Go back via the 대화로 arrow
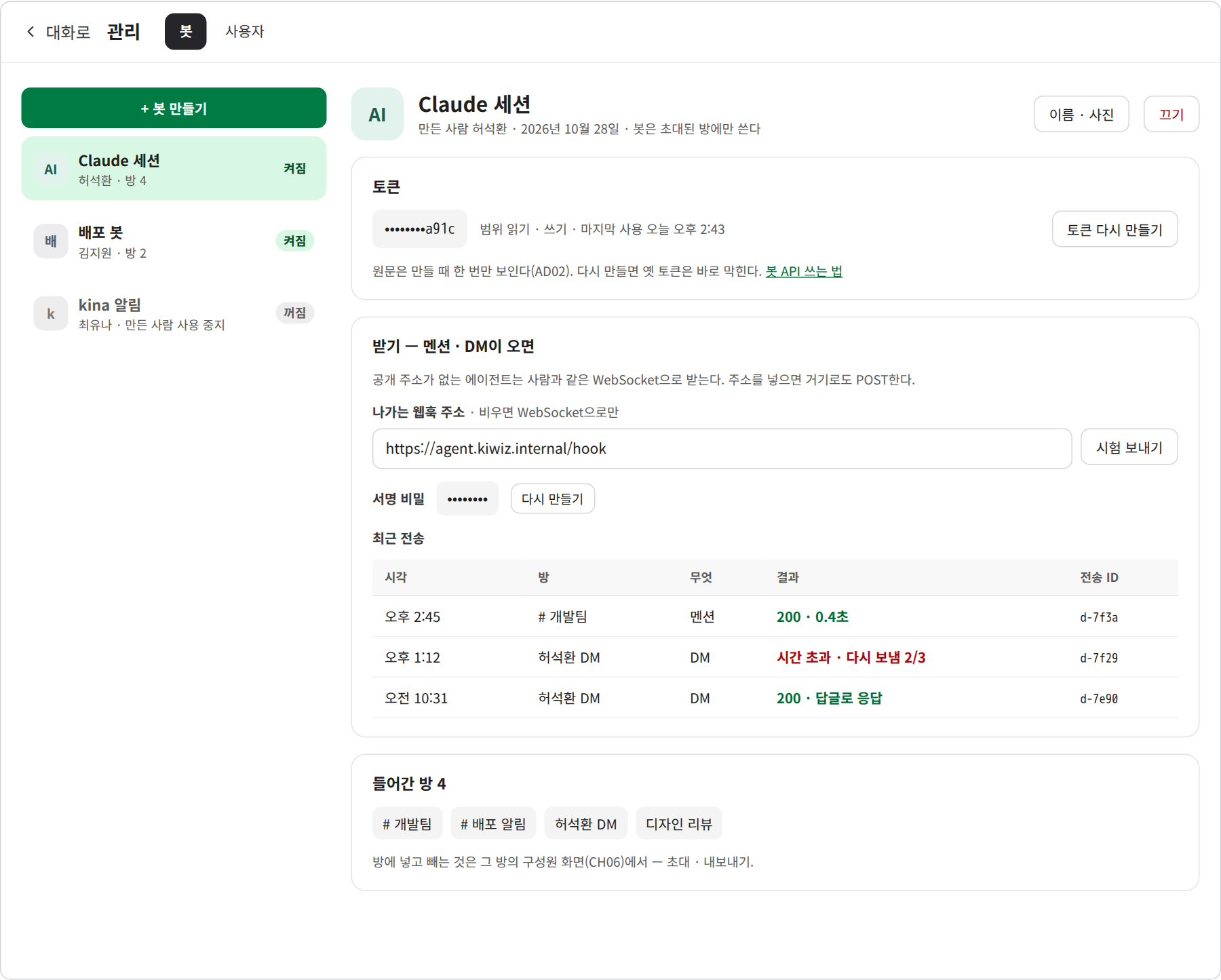Screen dimensions: 1221x980 tap(58, 32)
